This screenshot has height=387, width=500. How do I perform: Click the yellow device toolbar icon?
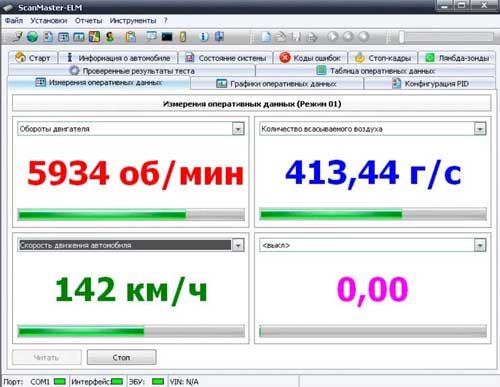(183, 37)
